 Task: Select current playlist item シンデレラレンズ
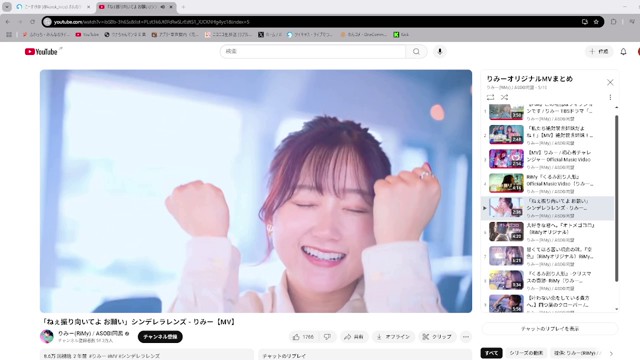click(x=547, y=208)
